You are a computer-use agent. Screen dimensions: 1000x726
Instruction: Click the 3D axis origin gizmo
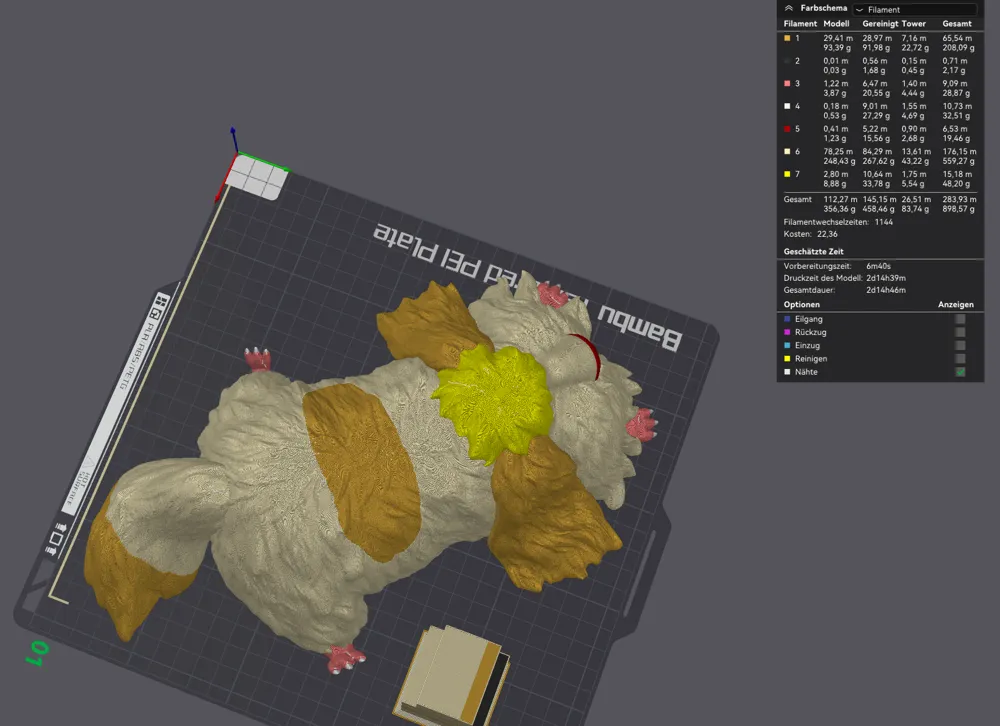coord(235,154)
